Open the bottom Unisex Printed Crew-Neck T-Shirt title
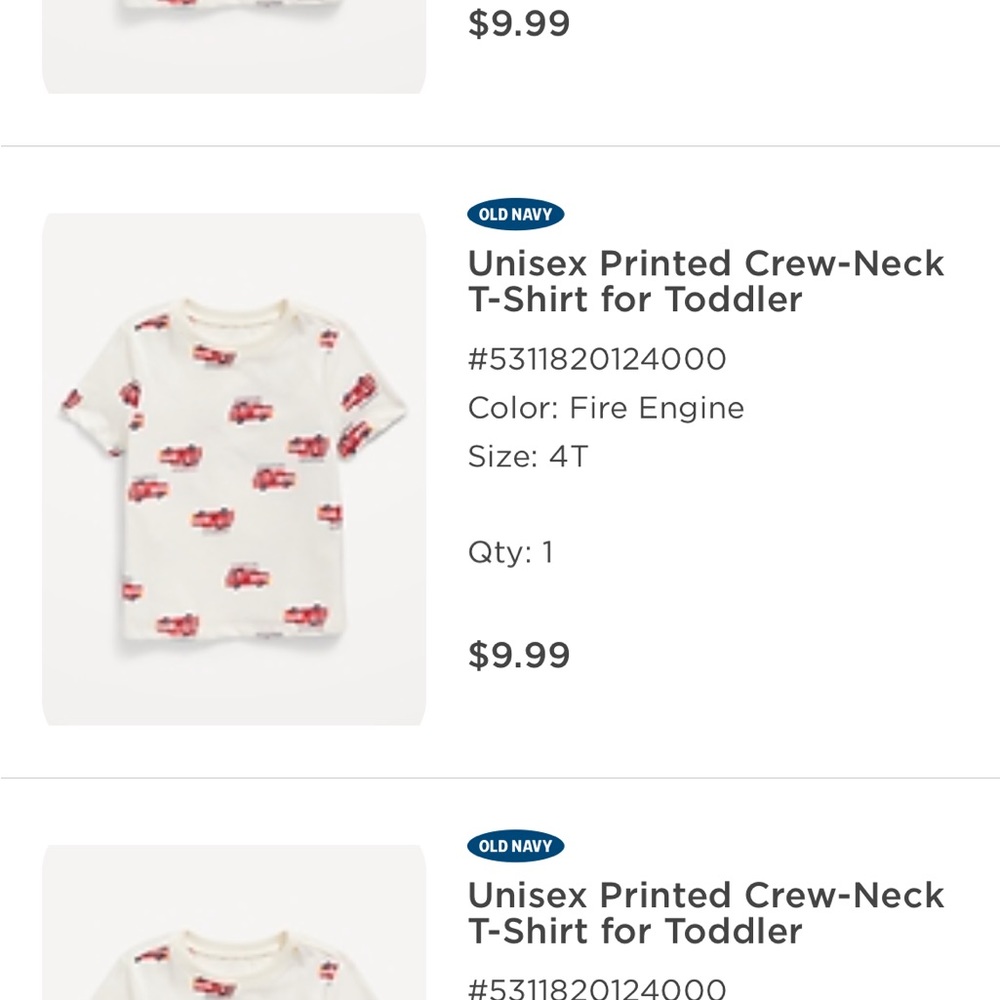Image resolution: width=1000 pixels, height=1000 pixels. tap(705, 913)
